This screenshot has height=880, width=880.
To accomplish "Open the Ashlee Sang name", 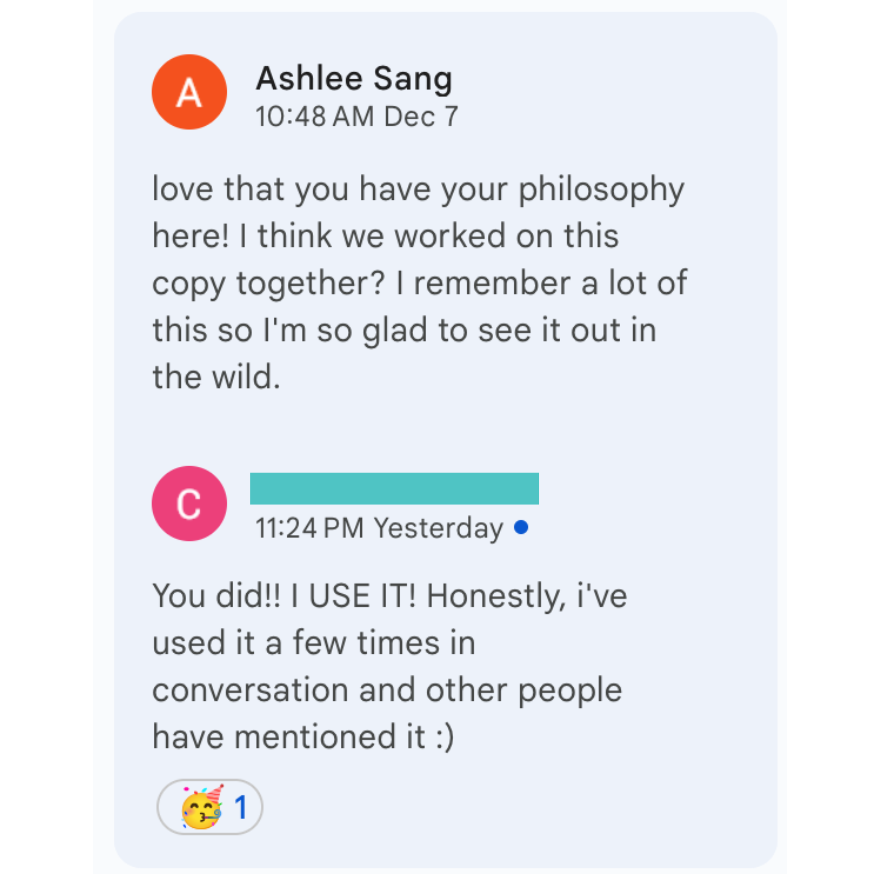I will (354, 78).
